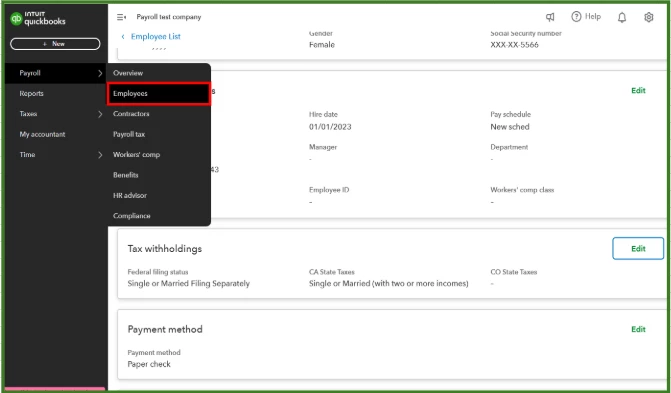Expand the Time menu chevron
Image resolution: width=671 pixels, height=393 pixels.
(x=100, y=155)
